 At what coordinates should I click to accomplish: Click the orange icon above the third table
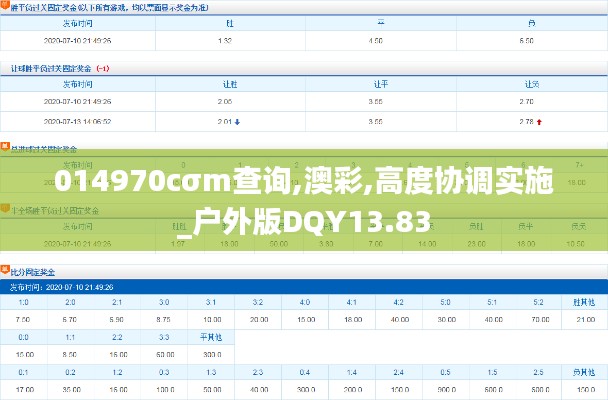tap(5, 146)
